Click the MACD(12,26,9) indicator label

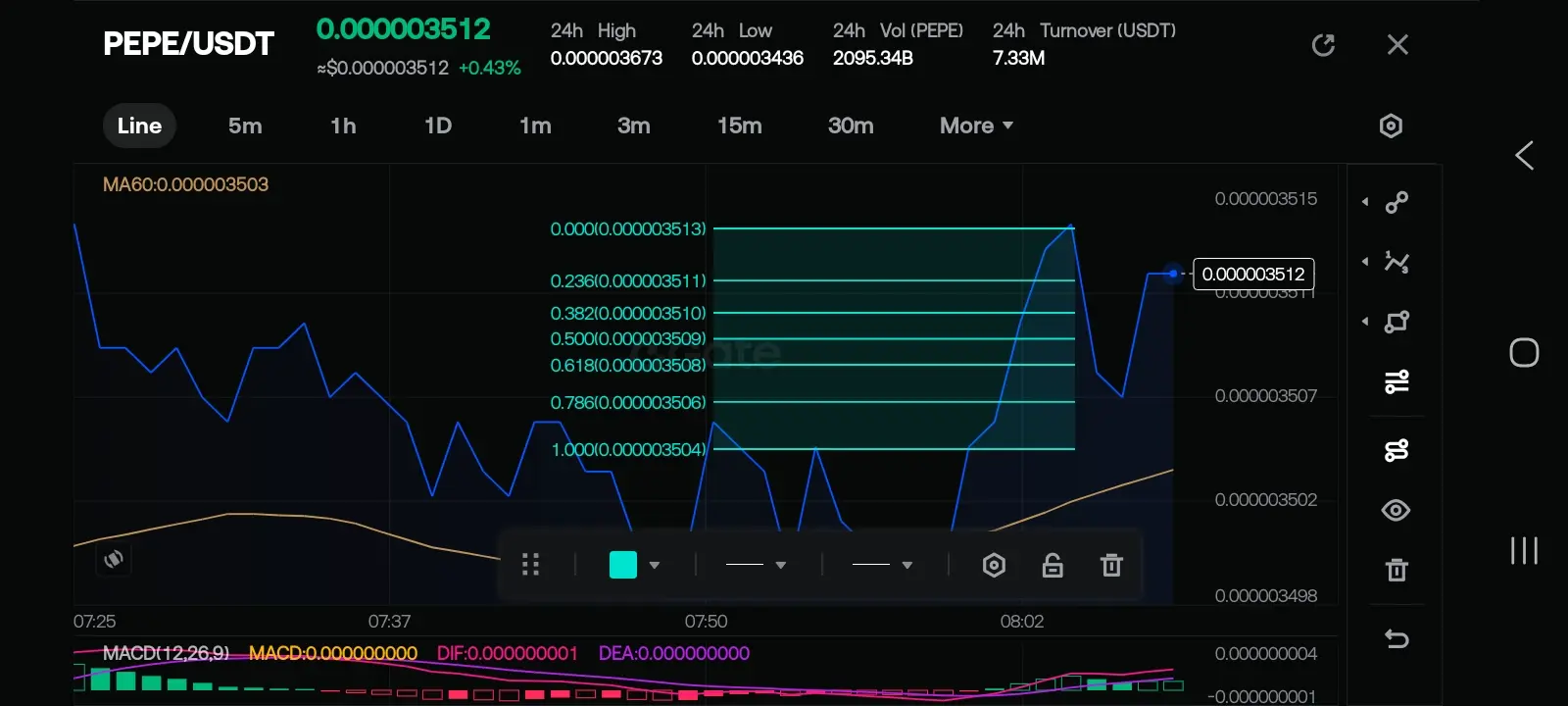[166, 653]
